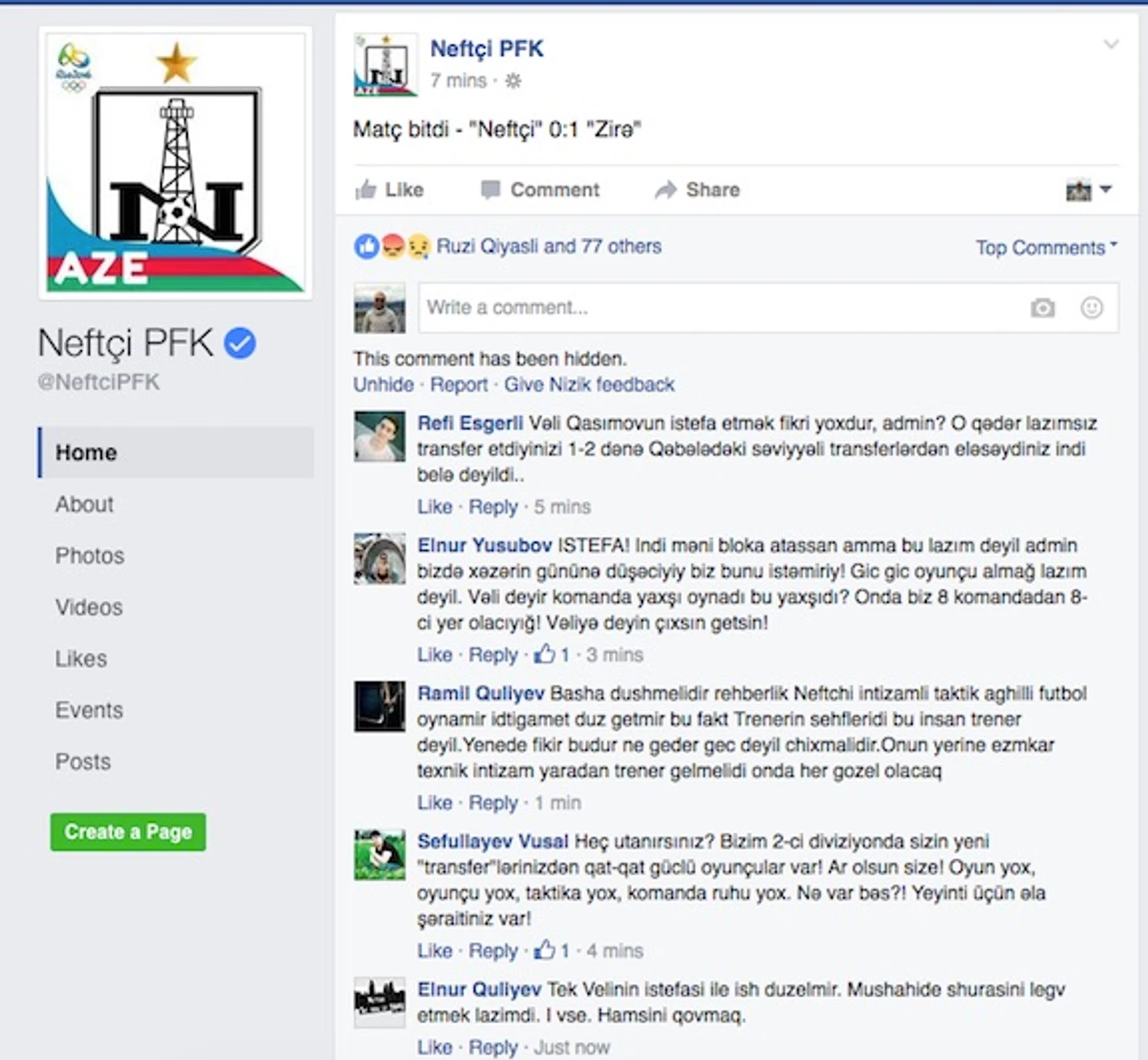Click the green Create a Page button
Screen dimensions: 1148x1060
coord(128,832)
